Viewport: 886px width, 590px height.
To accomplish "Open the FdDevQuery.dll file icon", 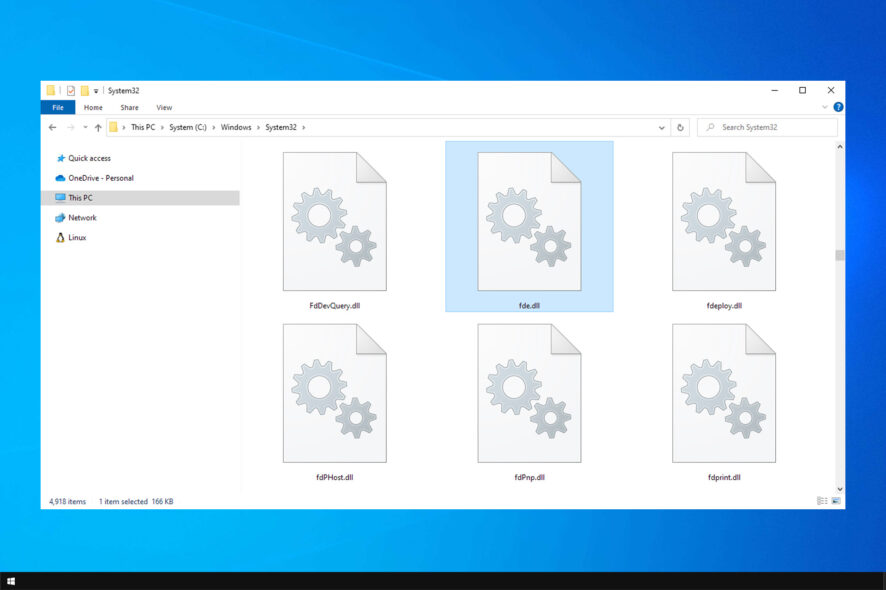I will [335, 222].
